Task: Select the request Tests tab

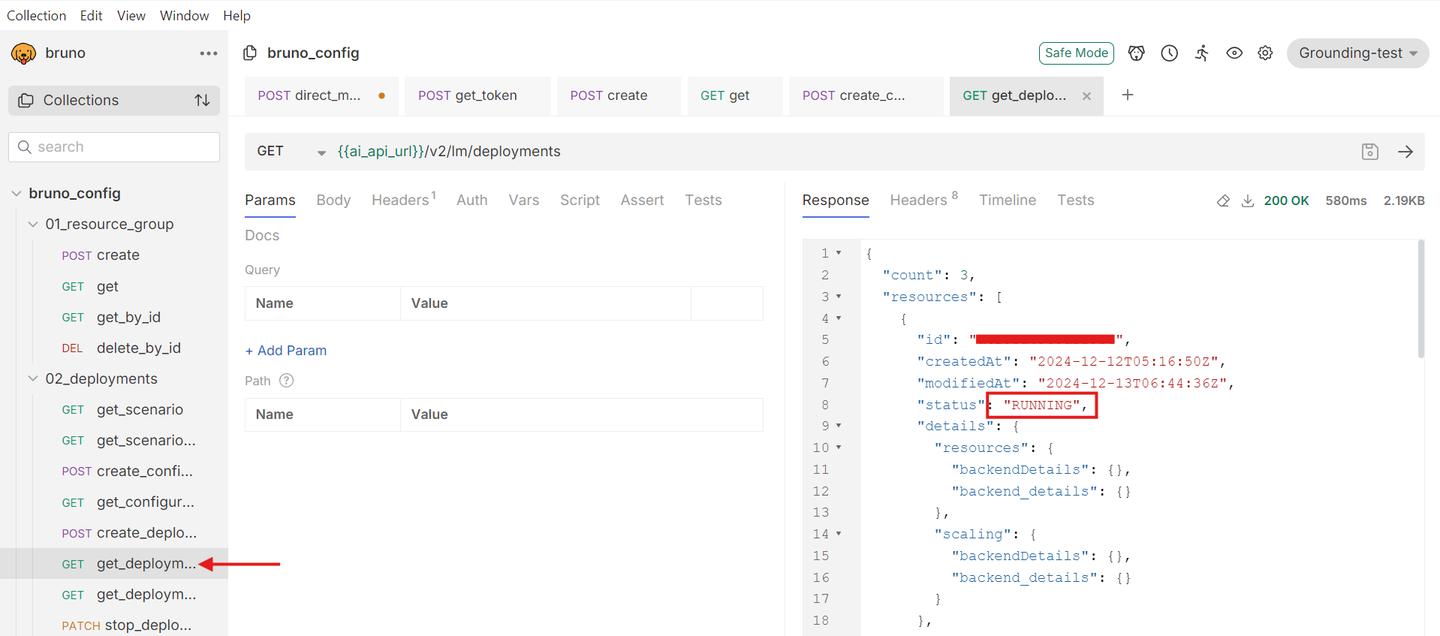Action: pyautogui.click(x=703, y=200)
